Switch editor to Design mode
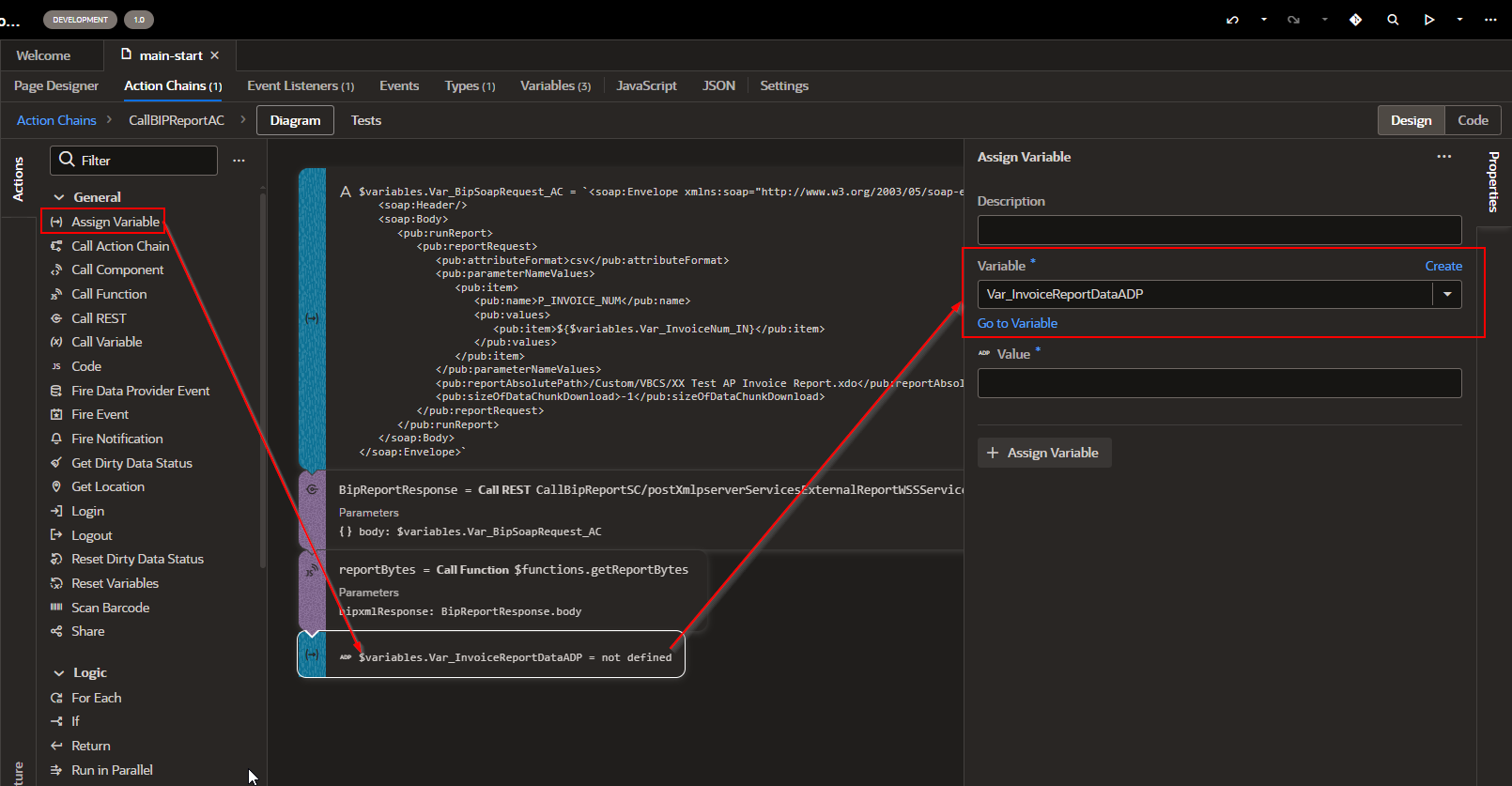 1412,120
